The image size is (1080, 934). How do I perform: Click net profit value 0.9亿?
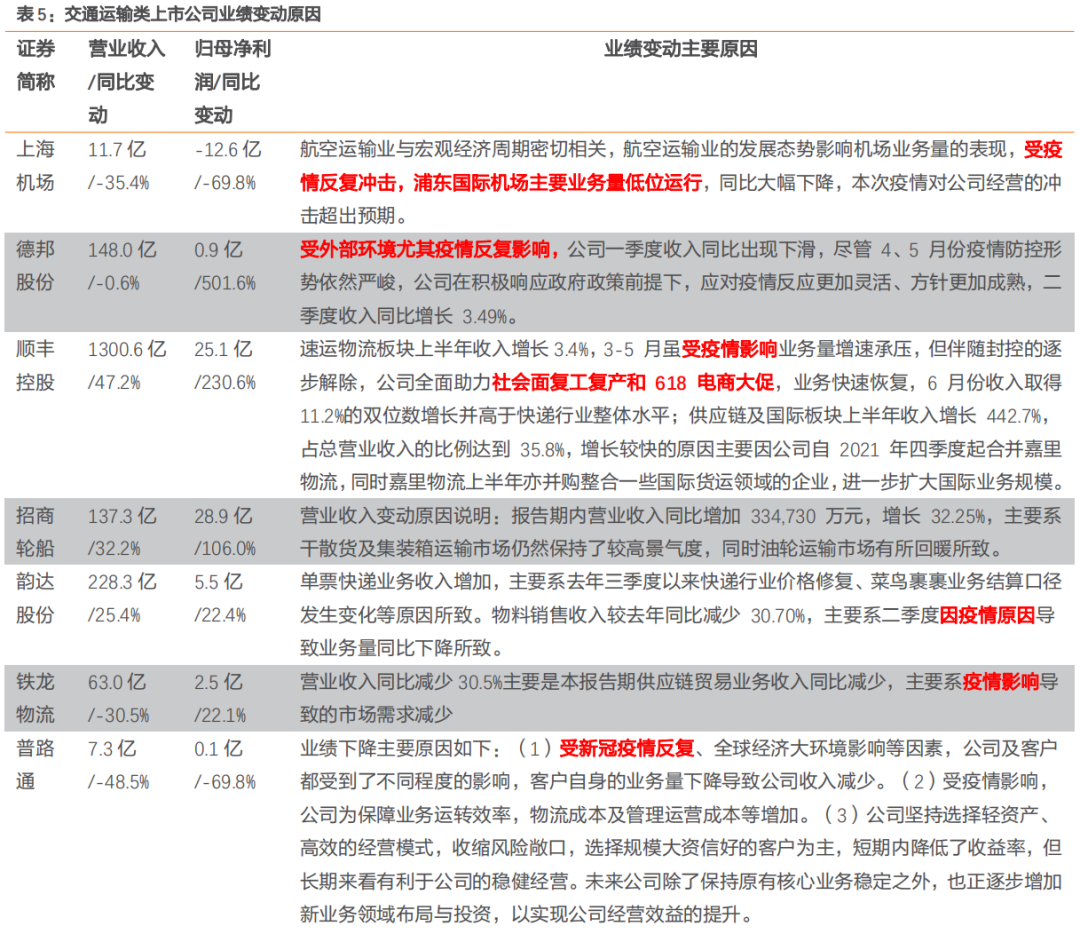click(218, 249)
